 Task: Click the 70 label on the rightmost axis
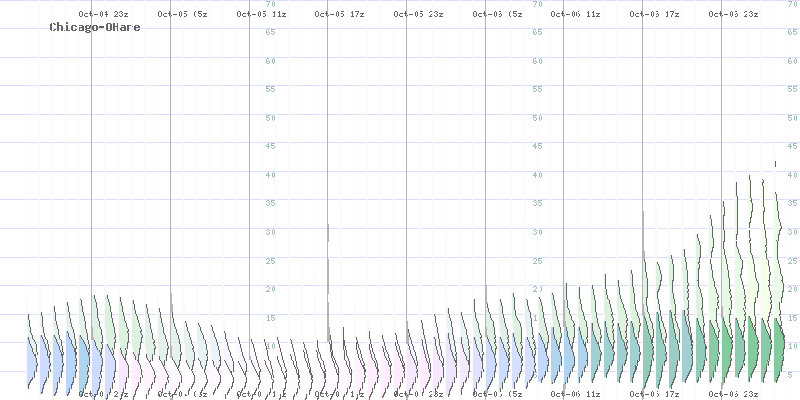(x=791, y=5)
